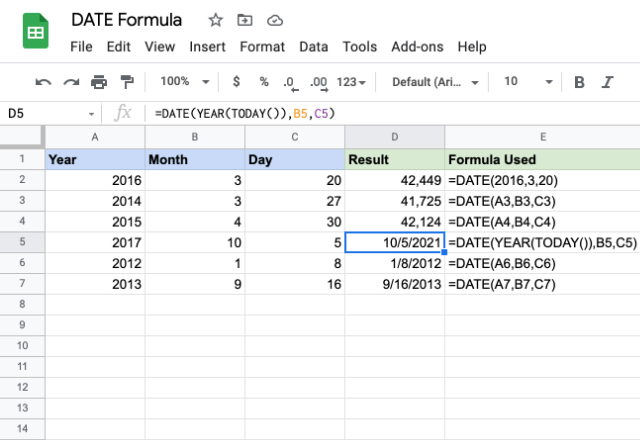Select the cell showing 10/5/2021
Viewport: 640px width, 440px height.
click(x=395, y=242)
